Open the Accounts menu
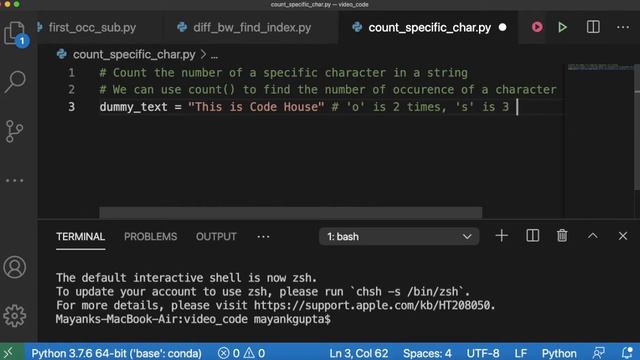 pos(15,267)
